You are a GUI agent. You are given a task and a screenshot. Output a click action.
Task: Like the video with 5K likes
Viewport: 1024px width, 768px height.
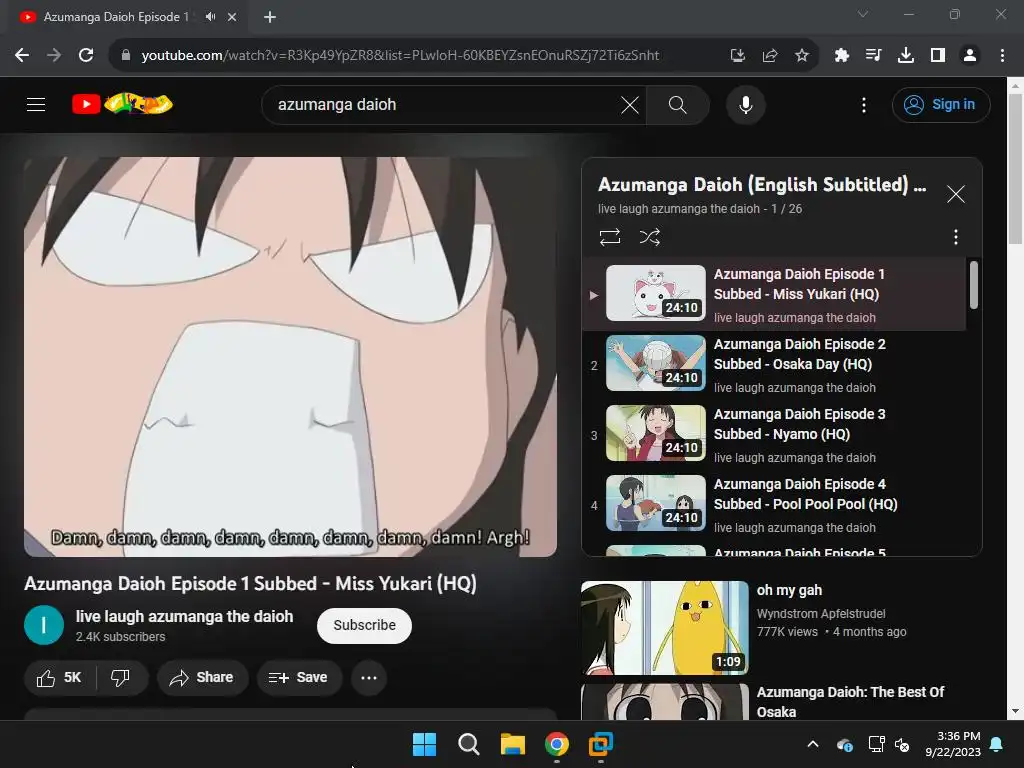click(x=59, y=678)
